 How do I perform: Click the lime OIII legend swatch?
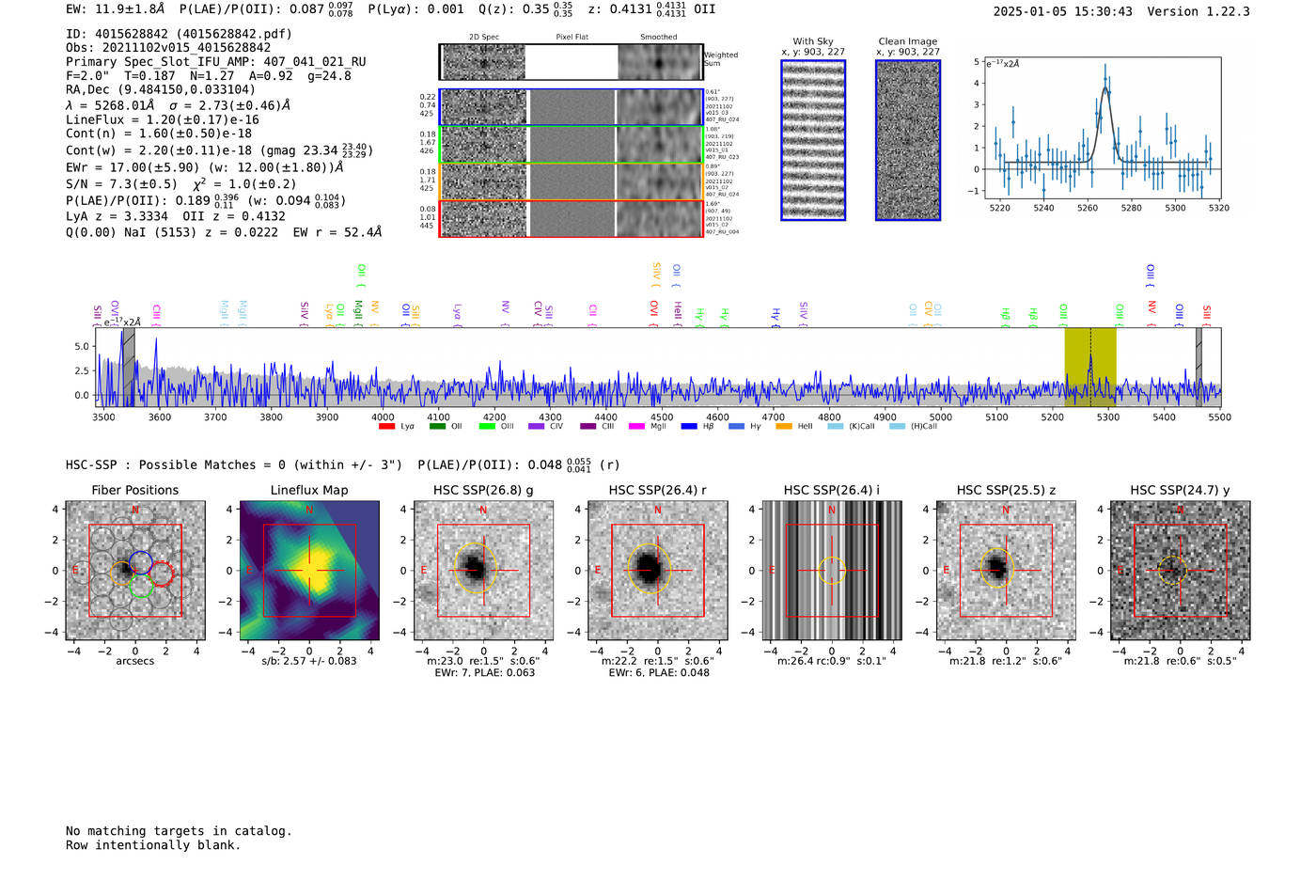click(x=487, y=426)
